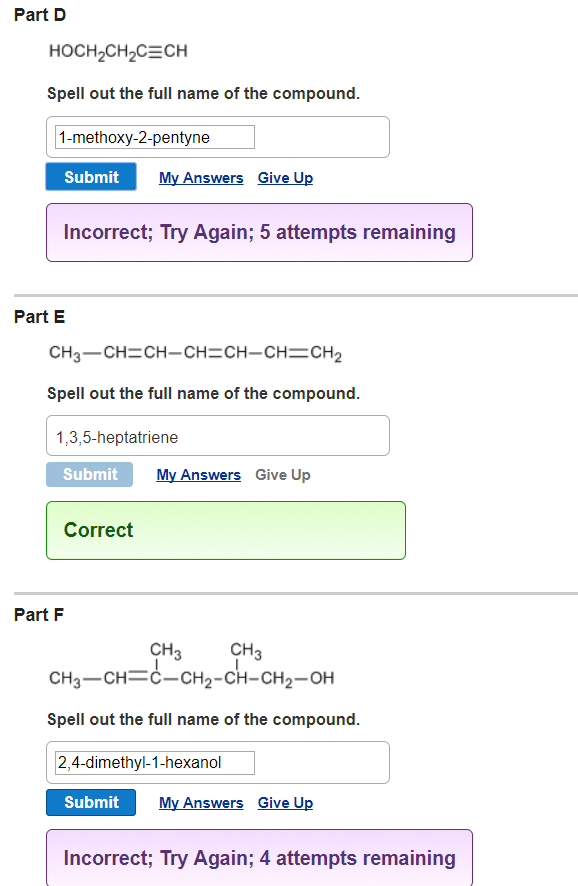Click the green Correct banner in Part E
This screenshot has height=886, width=578.
(x=225, y=530)
